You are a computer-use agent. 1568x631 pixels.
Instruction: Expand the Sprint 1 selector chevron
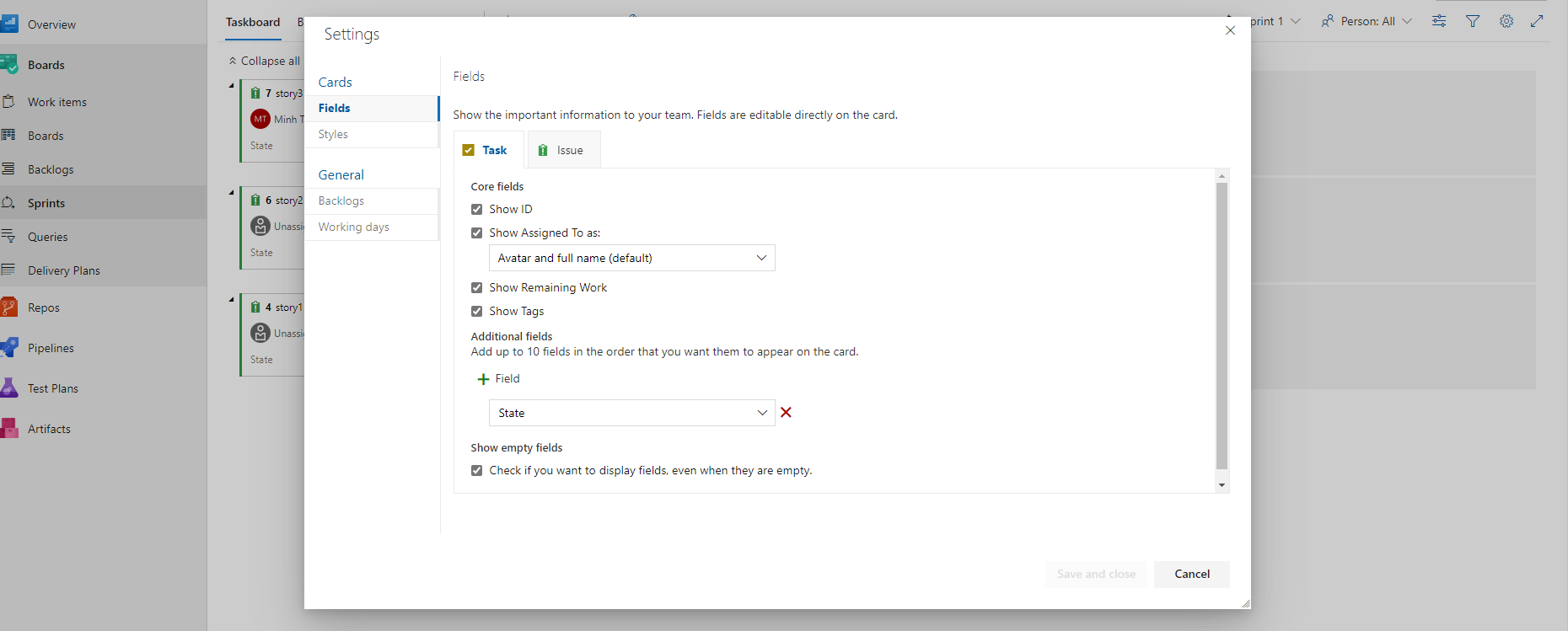click(1296, 21)
